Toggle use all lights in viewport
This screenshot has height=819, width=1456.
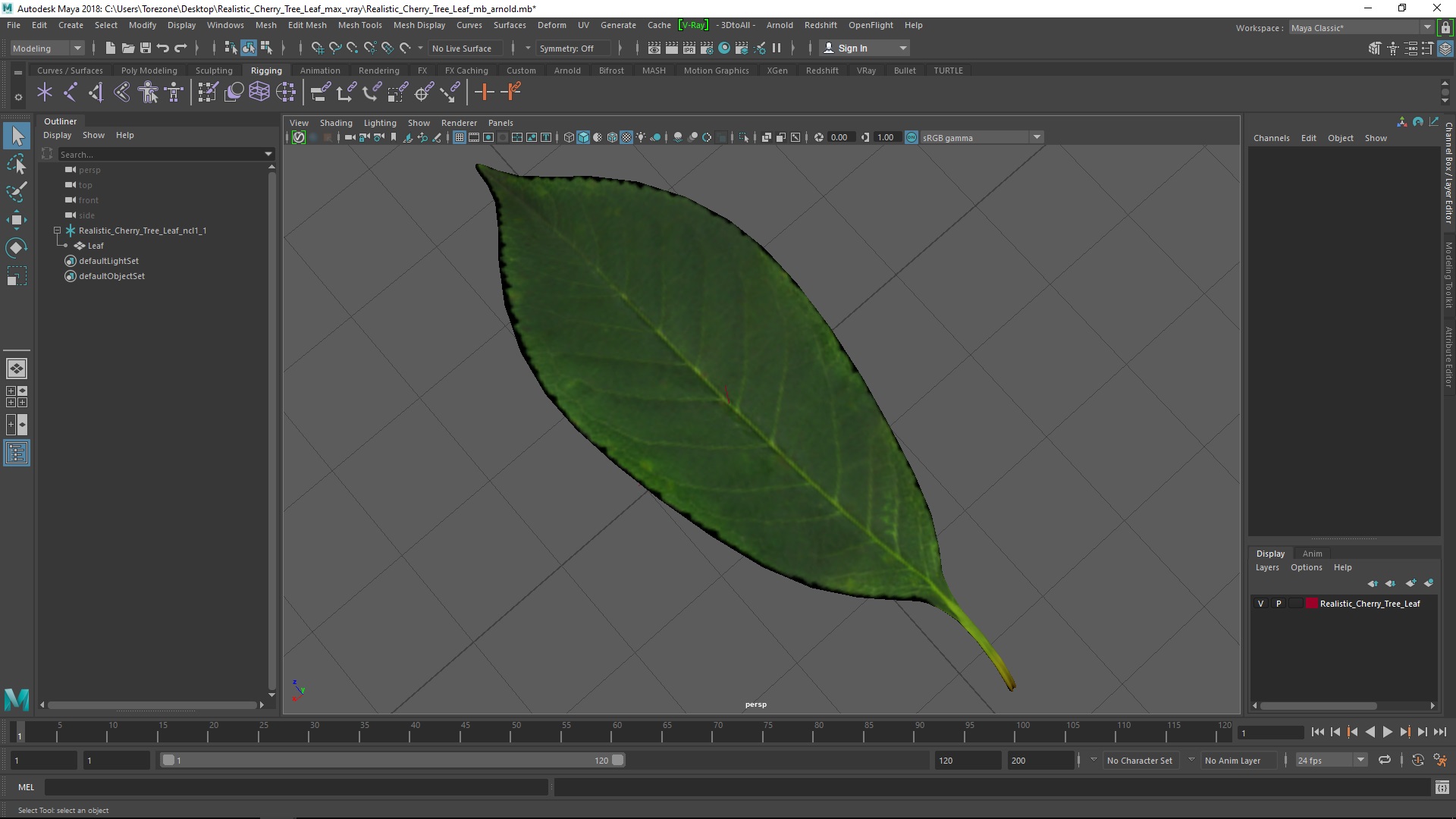(642, 137)
